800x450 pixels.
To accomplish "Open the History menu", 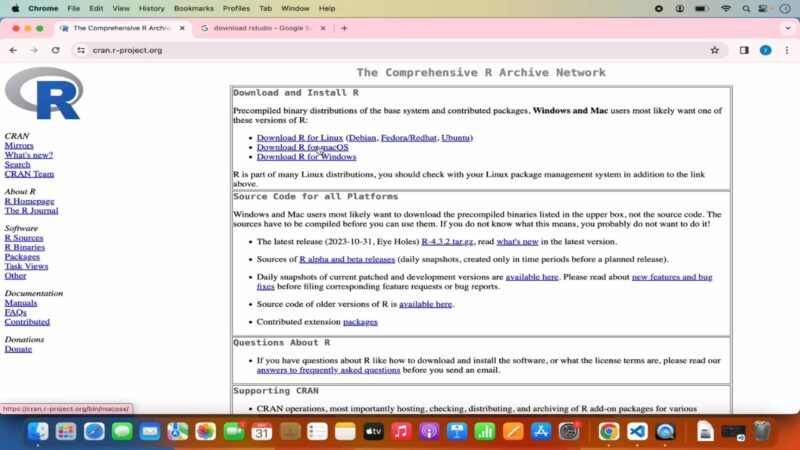I will pos(152,8).
